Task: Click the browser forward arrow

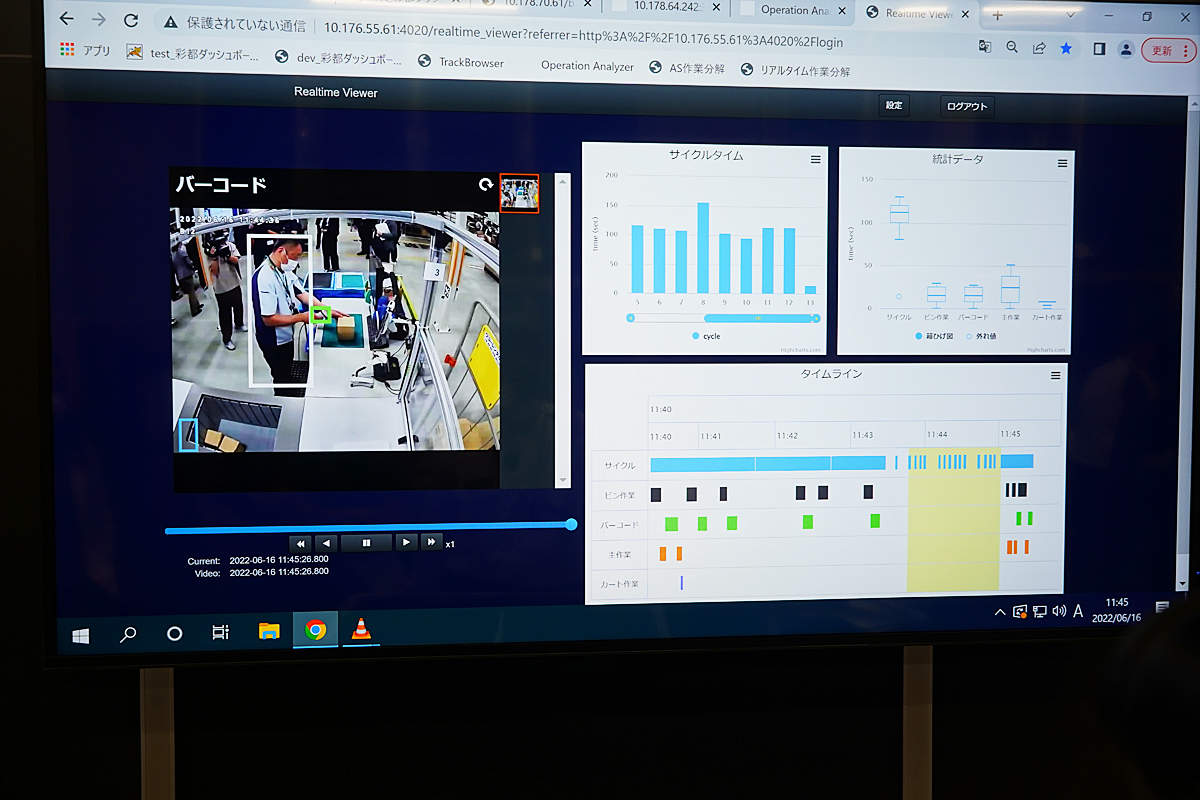Action: click(98, 19)
